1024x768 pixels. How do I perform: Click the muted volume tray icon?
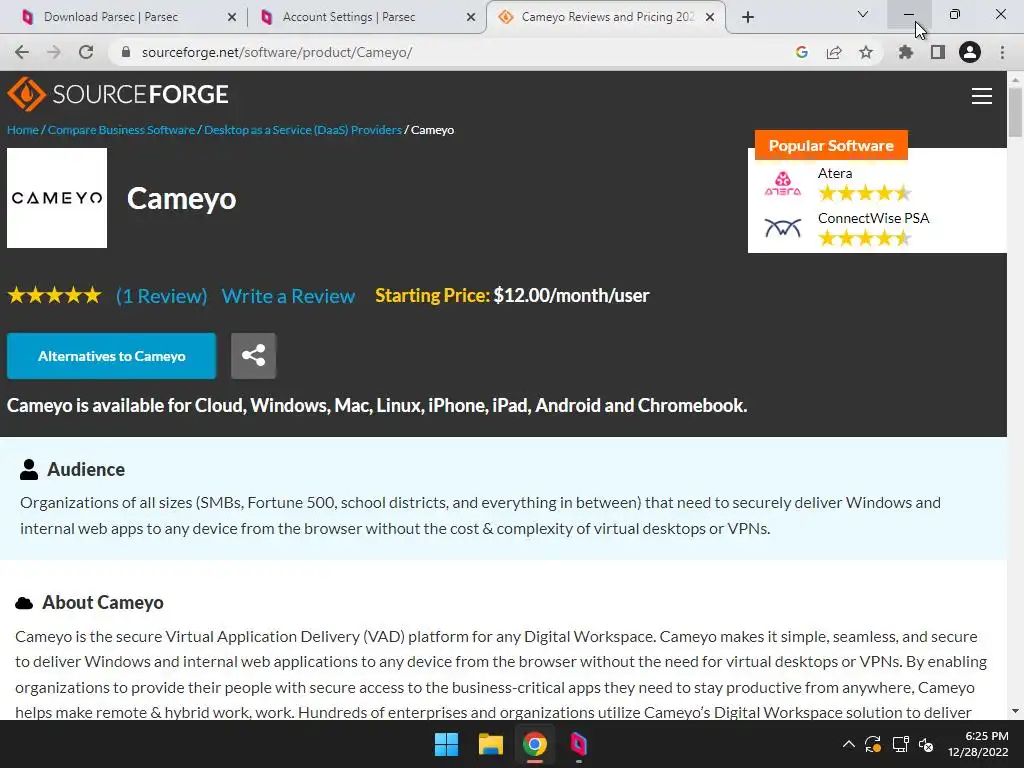[x=926, y=744]
